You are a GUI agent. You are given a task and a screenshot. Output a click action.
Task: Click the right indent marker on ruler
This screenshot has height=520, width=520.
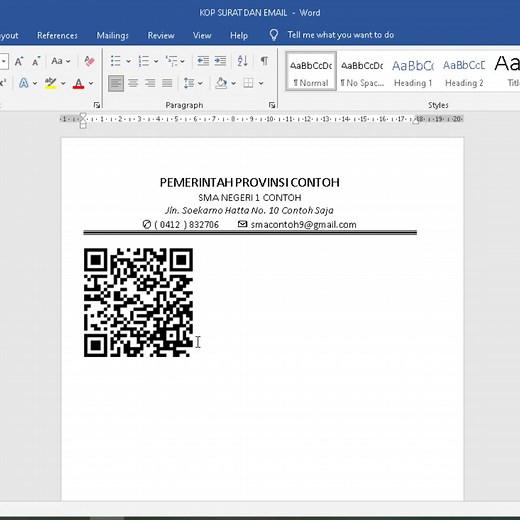pos(415,121)
